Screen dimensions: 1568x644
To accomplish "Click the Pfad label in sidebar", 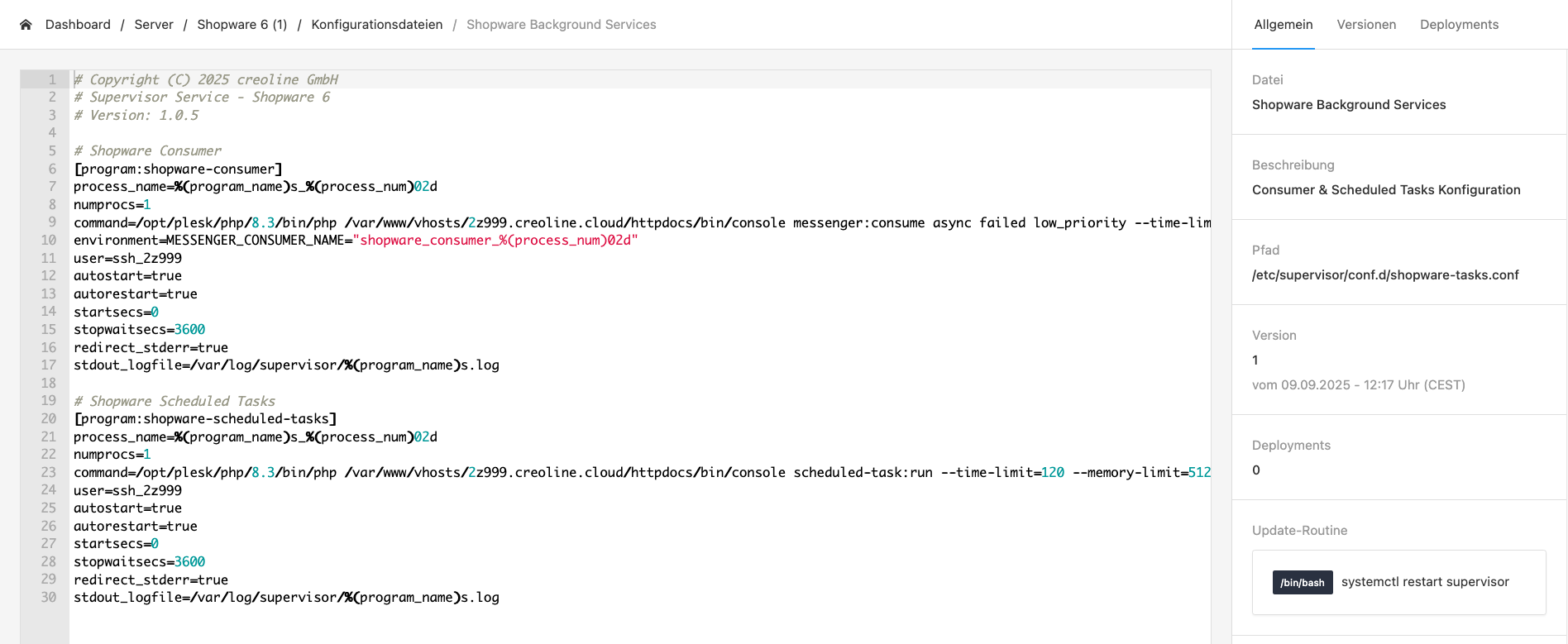I will [1265, 250].
